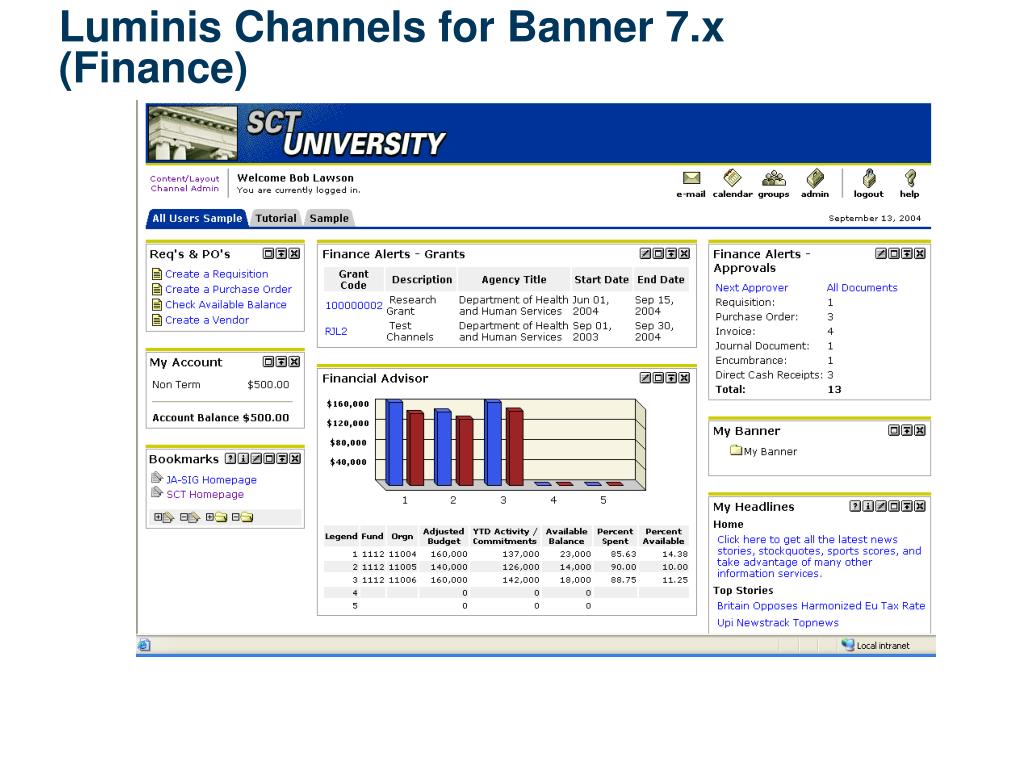Viewport: 1024px width, 768px height.
Task: Detach the Financial Advisor channel
Action: point(658,377)
